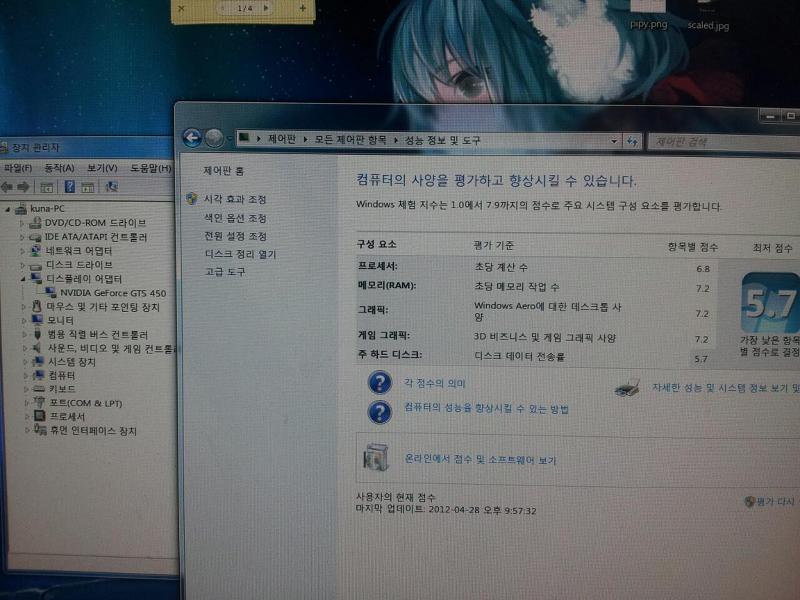Screen dimensions: 800x600
Task: Click the 키보드 category icon
Action: pyautogui.click(x=40, y=389)
